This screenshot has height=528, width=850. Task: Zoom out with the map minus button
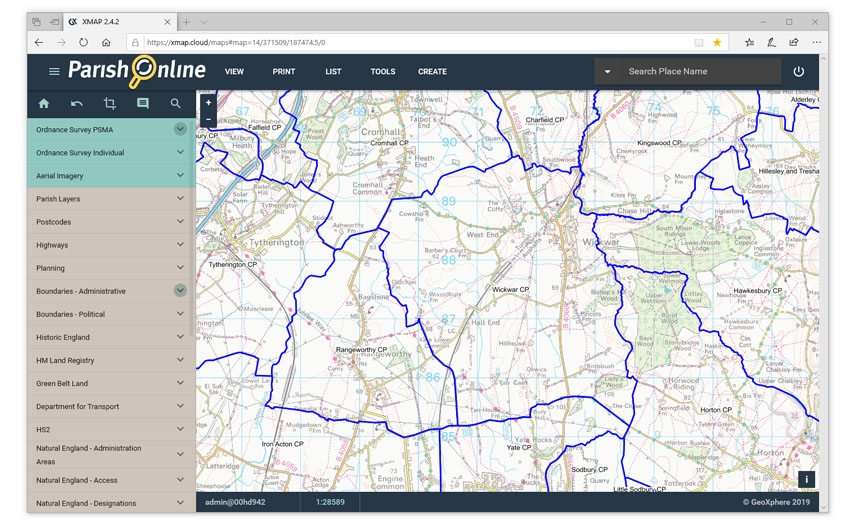[x=208, y=119]
